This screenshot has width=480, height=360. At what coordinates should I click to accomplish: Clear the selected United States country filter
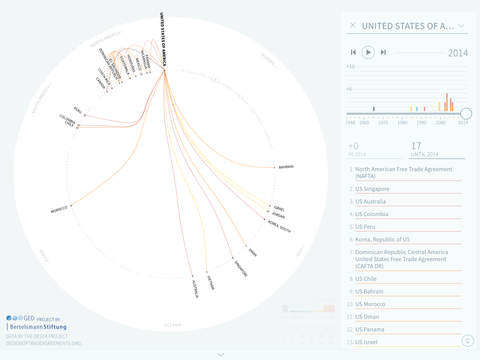[x=353, y=25]
